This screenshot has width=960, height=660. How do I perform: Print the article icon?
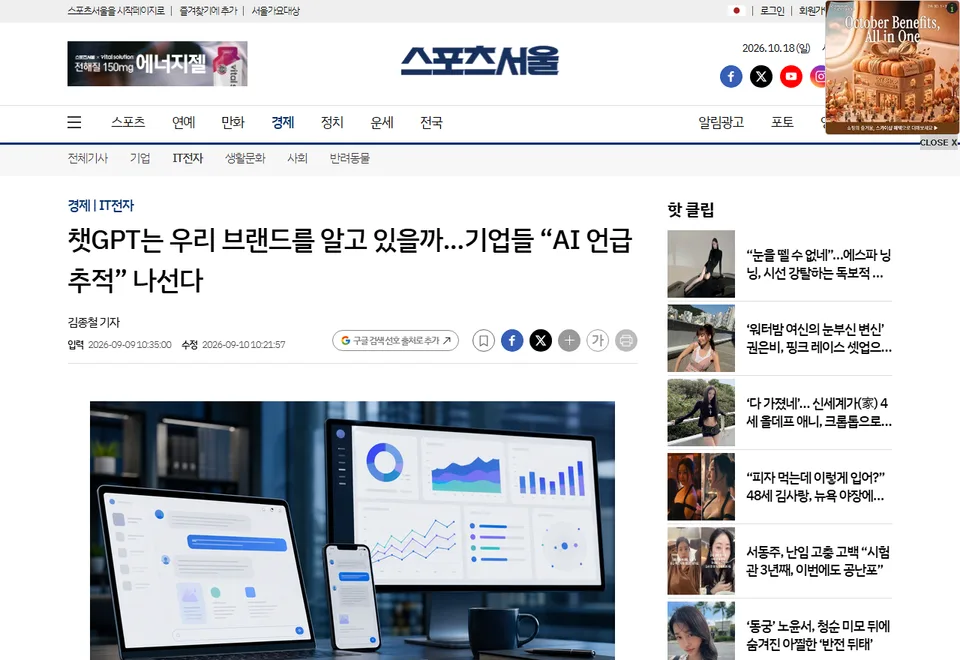tap(626, 340)
